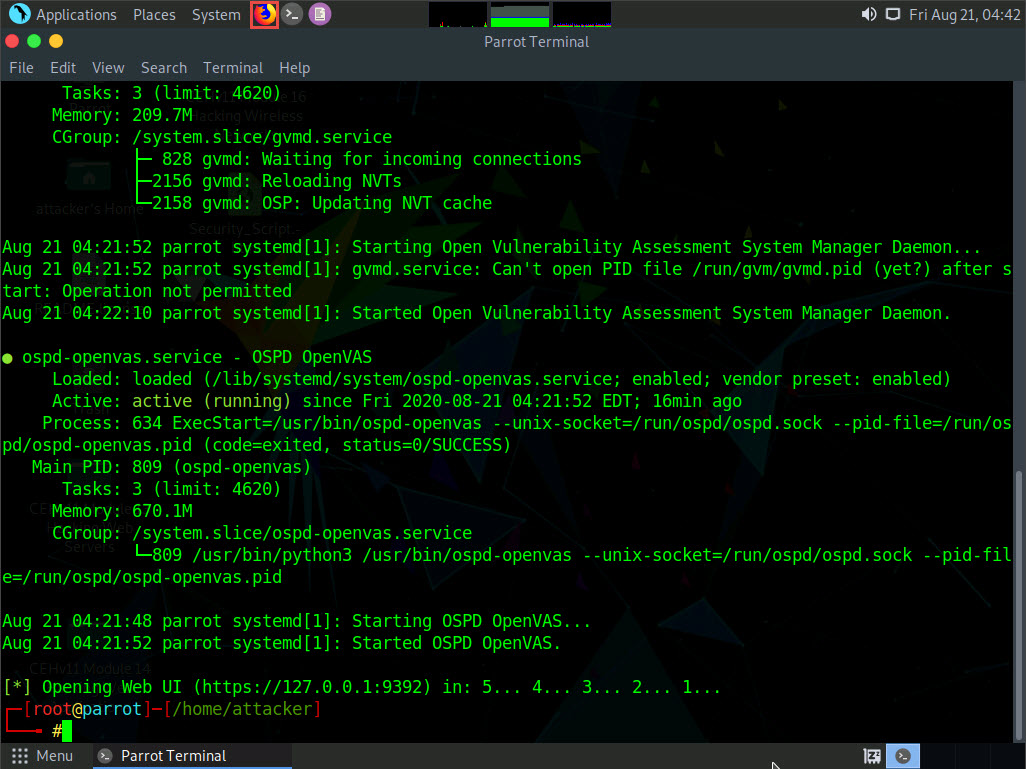Open the volume speaker control
The image size is (1026, 769).
pyautogui.click(x=868, y=14)
